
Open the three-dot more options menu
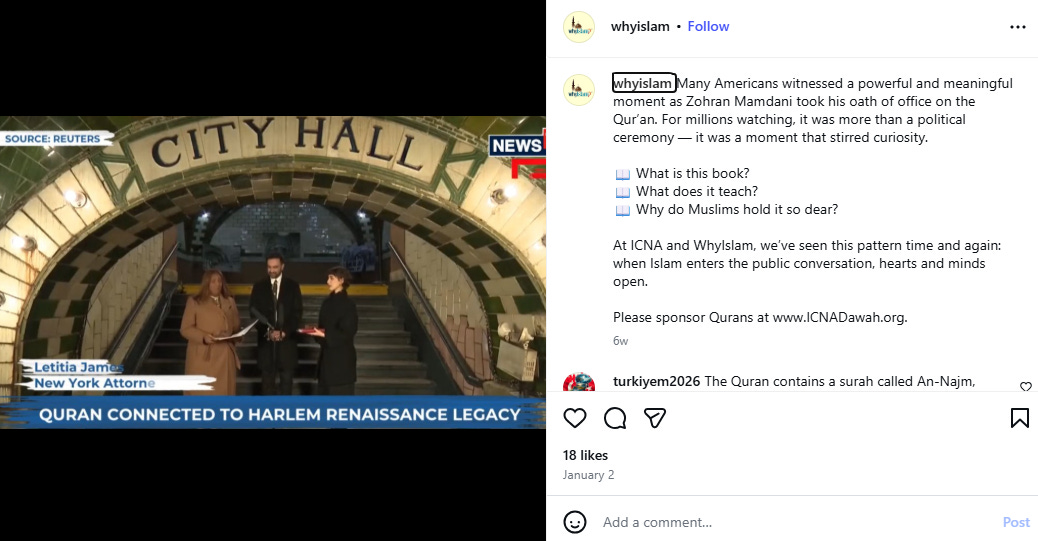click(1017, 27)
